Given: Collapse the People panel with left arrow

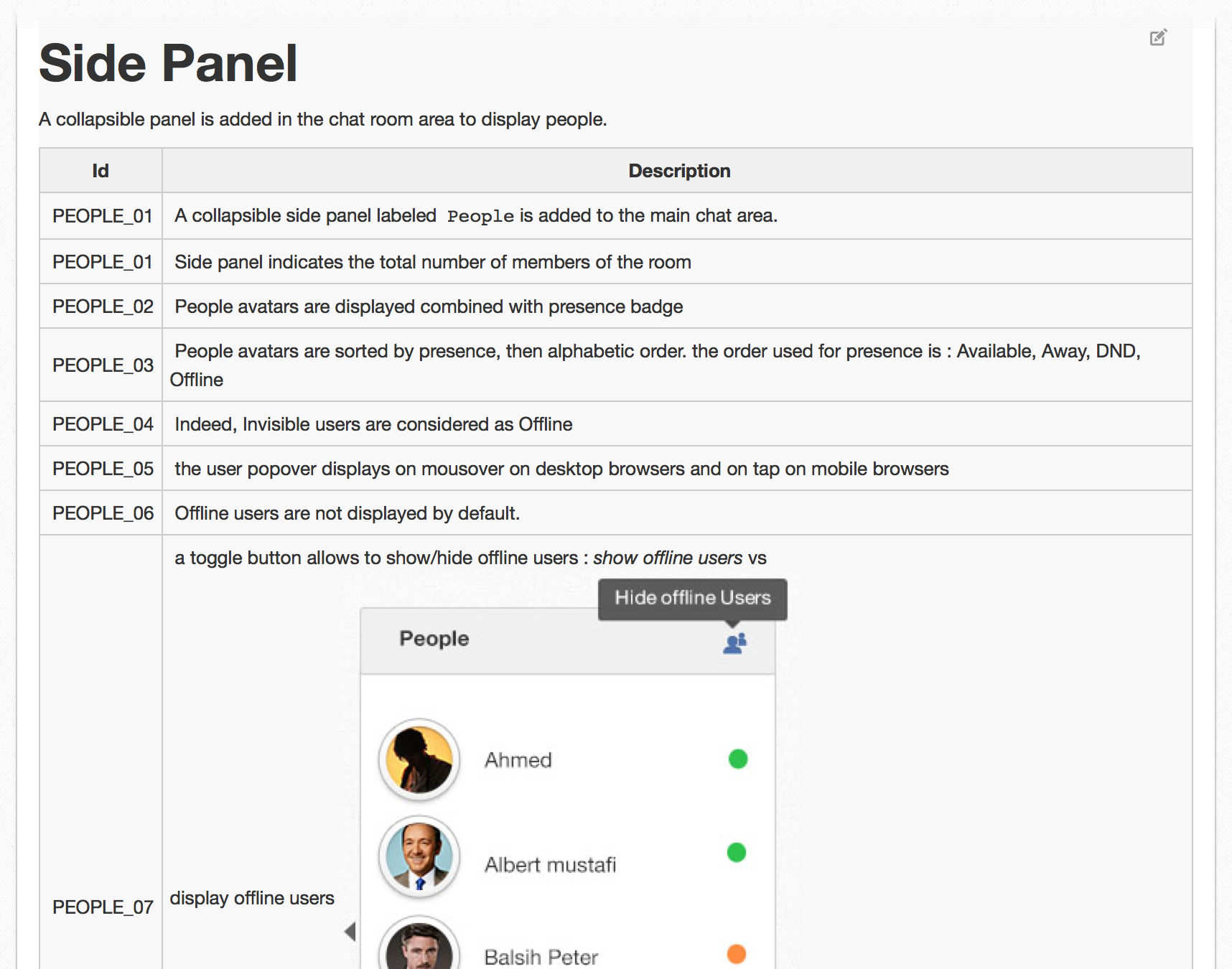Looking at the screenshot, I should coord(350,932).
